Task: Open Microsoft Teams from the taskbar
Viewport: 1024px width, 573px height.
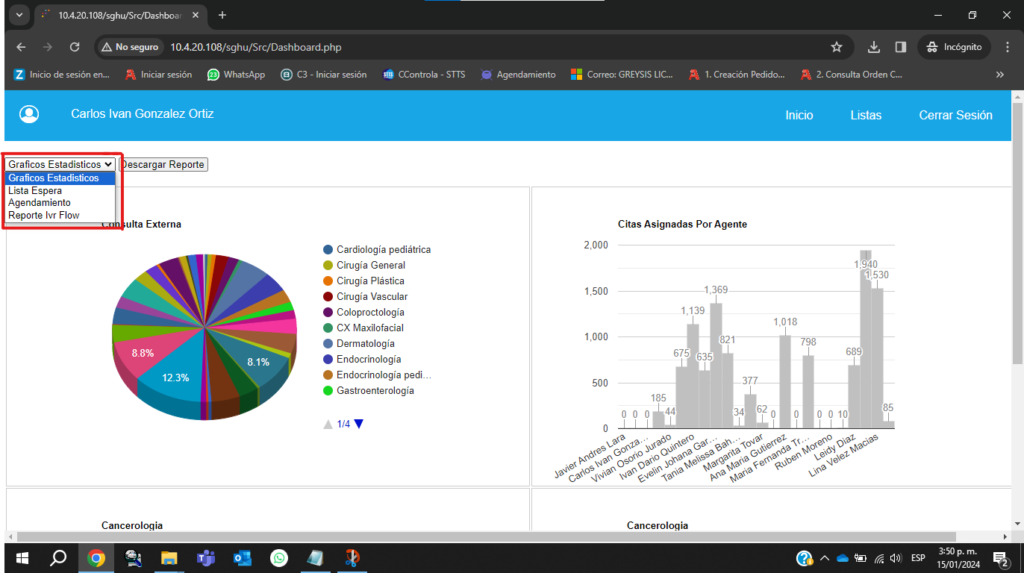Action: pos(205,558)
